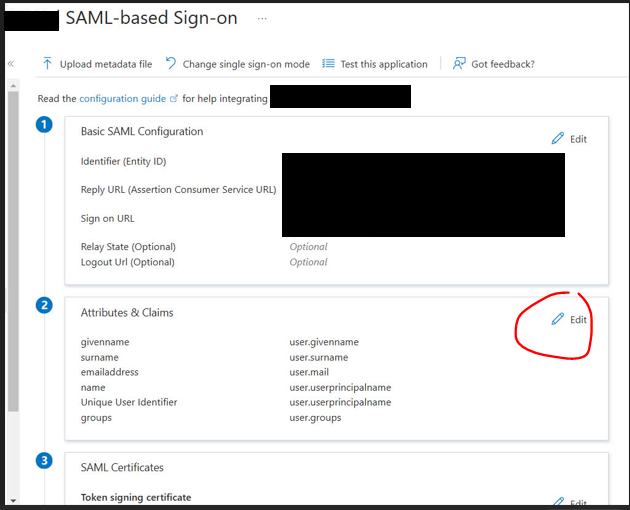Click the Logout Url (Optional) label
Image resolution: width=630 pixels, height=510 pixels.
point(128,262)
